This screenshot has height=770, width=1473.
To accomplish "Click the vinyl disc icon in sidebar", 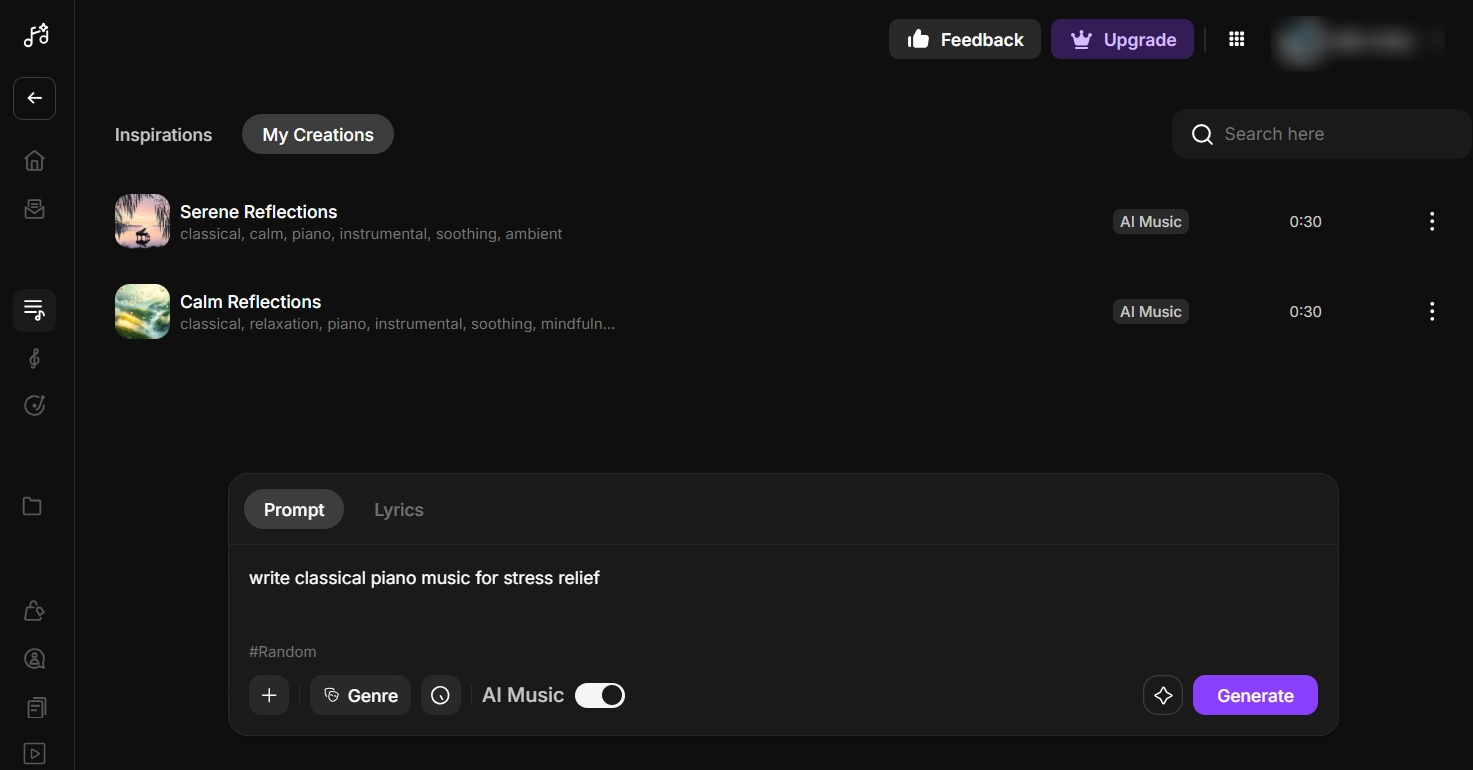I will [x=34, y=405].
